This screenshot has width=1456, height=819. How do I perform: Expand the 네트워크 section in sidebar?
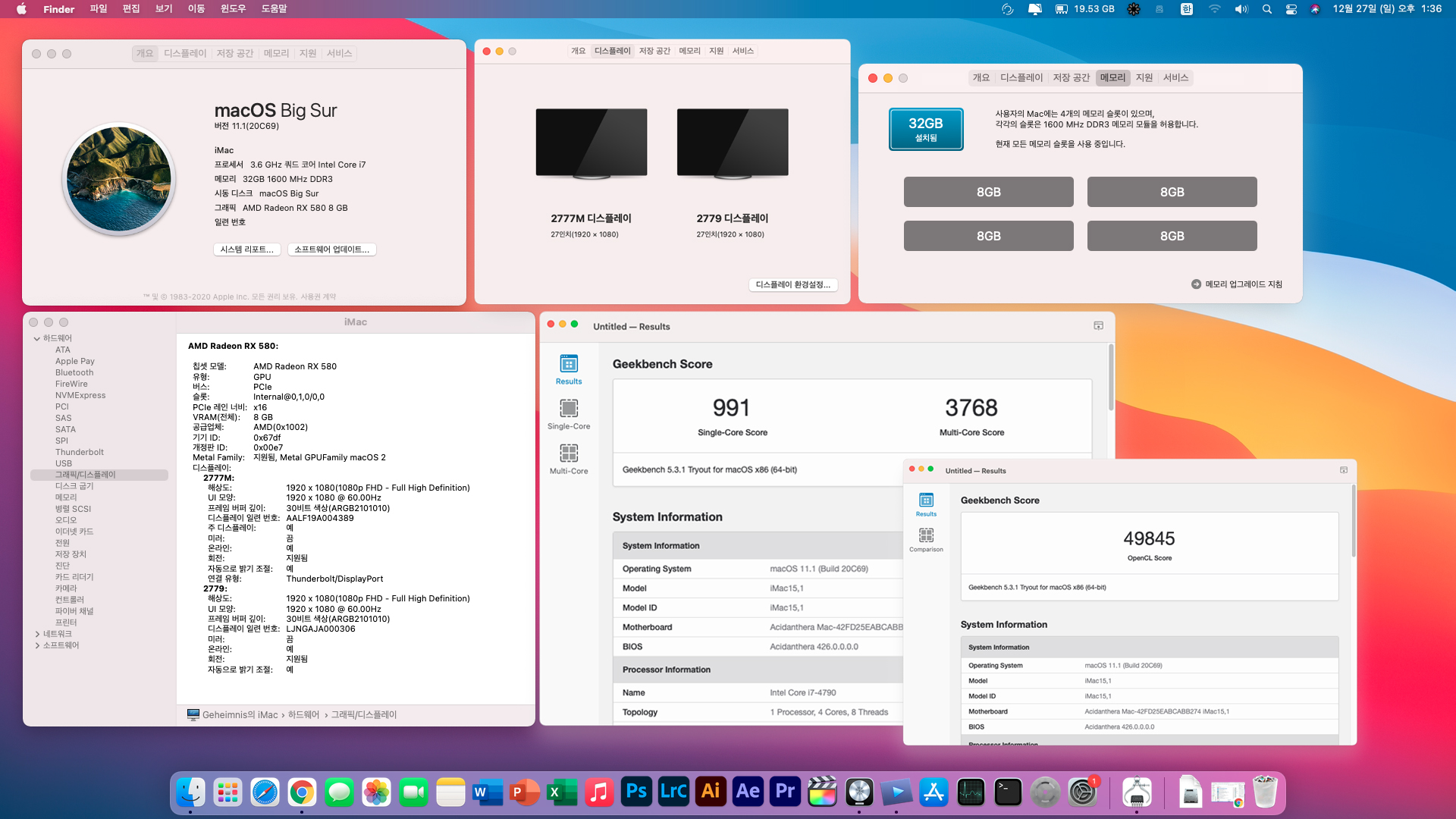click(37, 634)
